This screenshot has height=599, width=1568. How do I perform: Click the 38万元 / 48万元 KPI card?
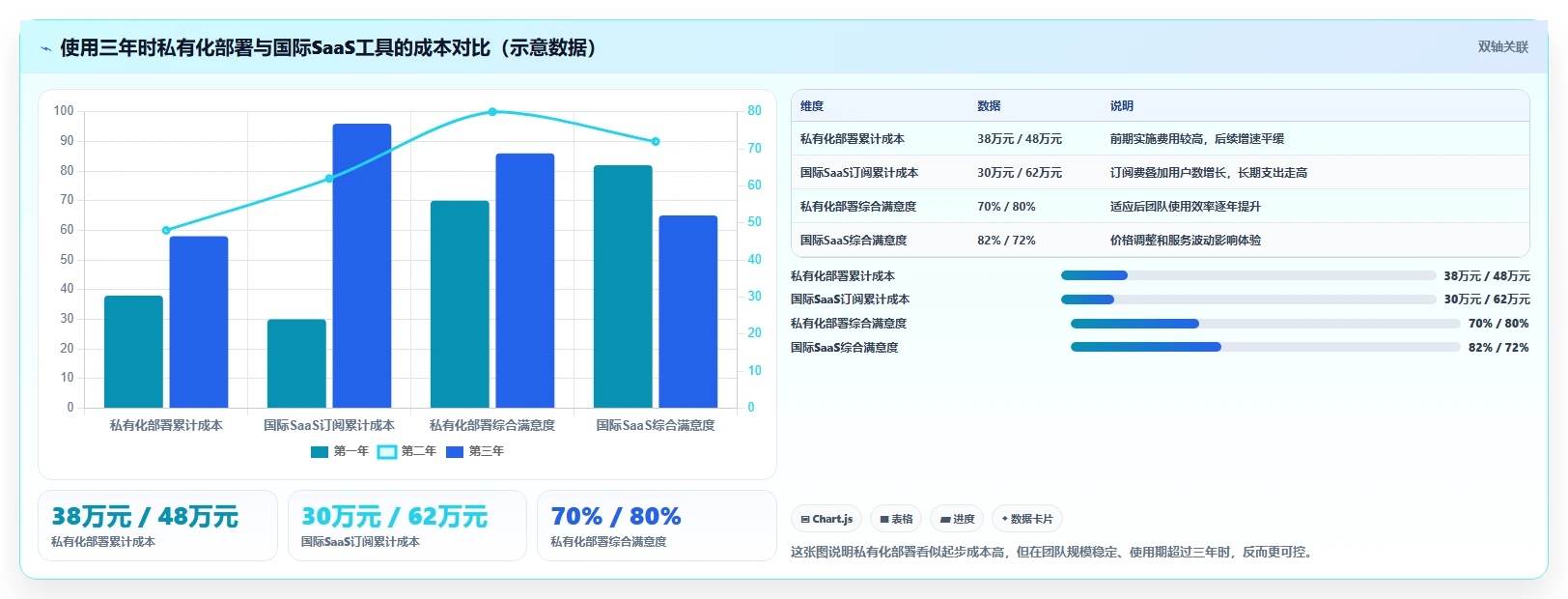(x=157, y=526)
